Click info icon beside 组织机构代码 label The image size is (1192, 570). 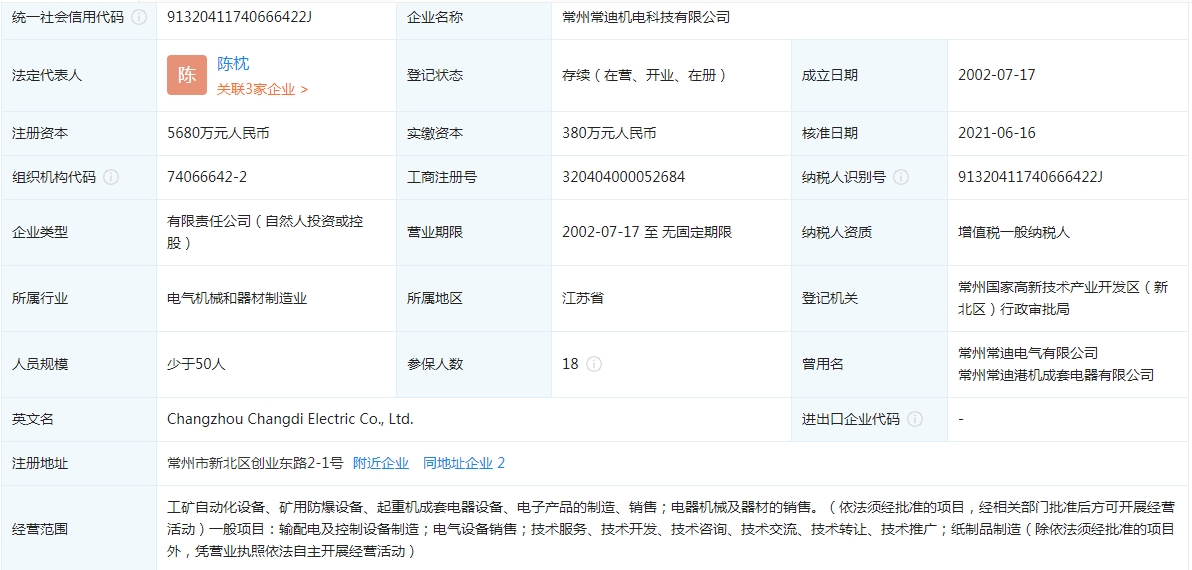pyautogui.click(x=111, y=177)
